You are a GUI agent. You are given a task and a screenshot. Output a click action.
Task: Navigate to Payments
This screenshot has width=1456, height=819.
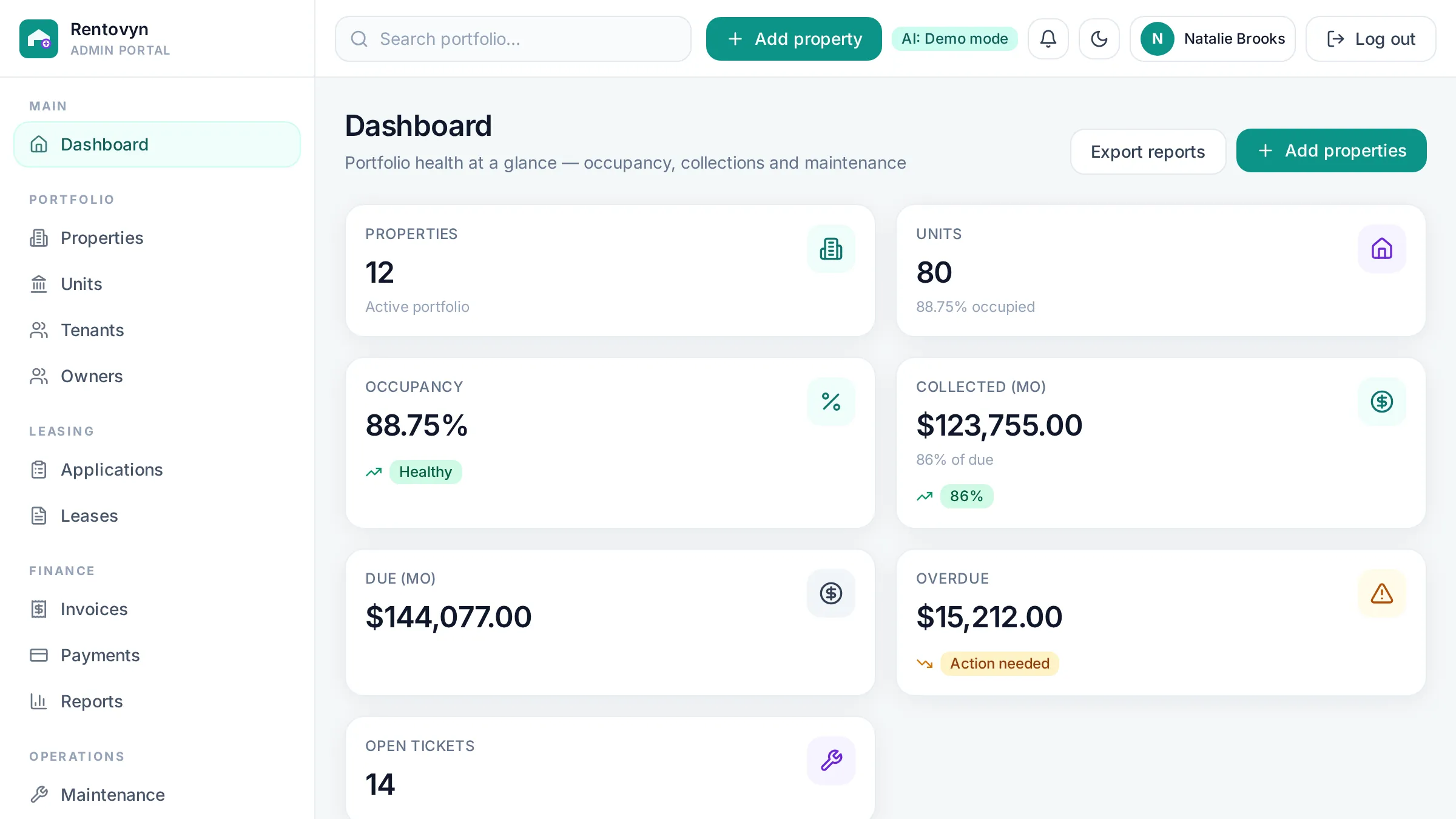157,655
